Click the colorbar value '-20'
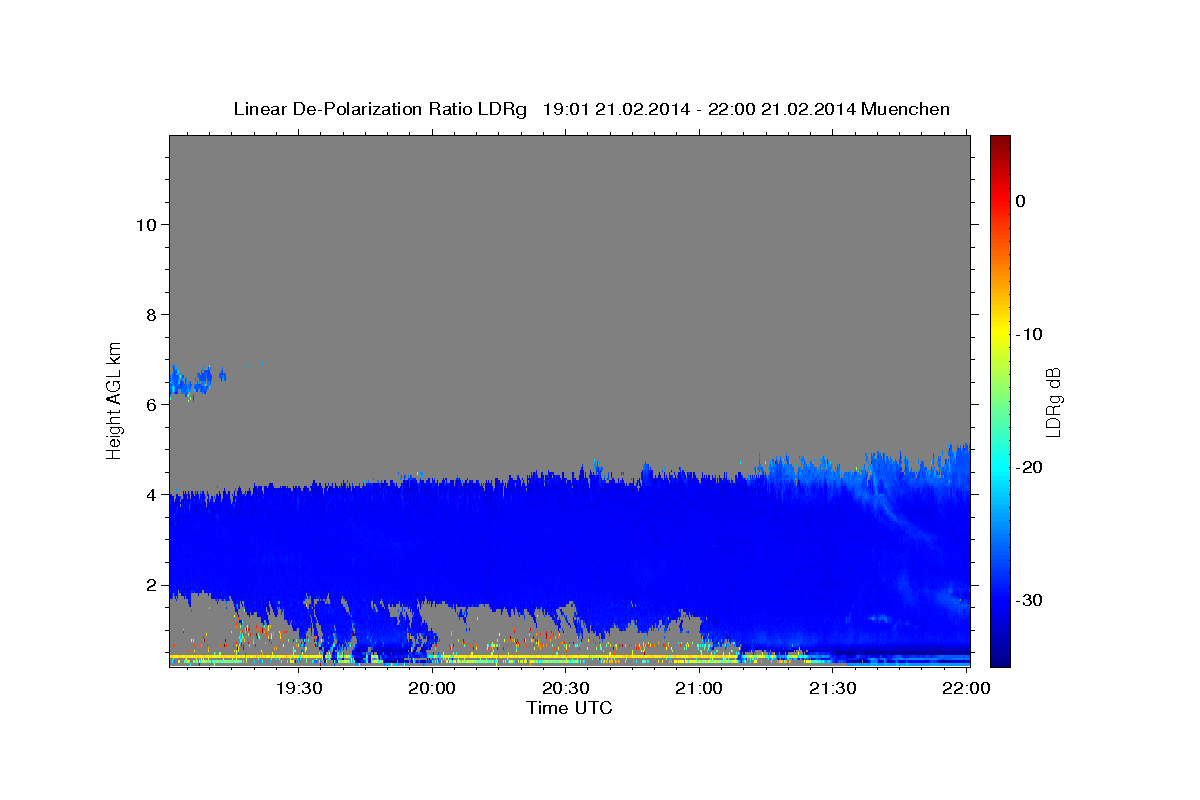 1029,467
